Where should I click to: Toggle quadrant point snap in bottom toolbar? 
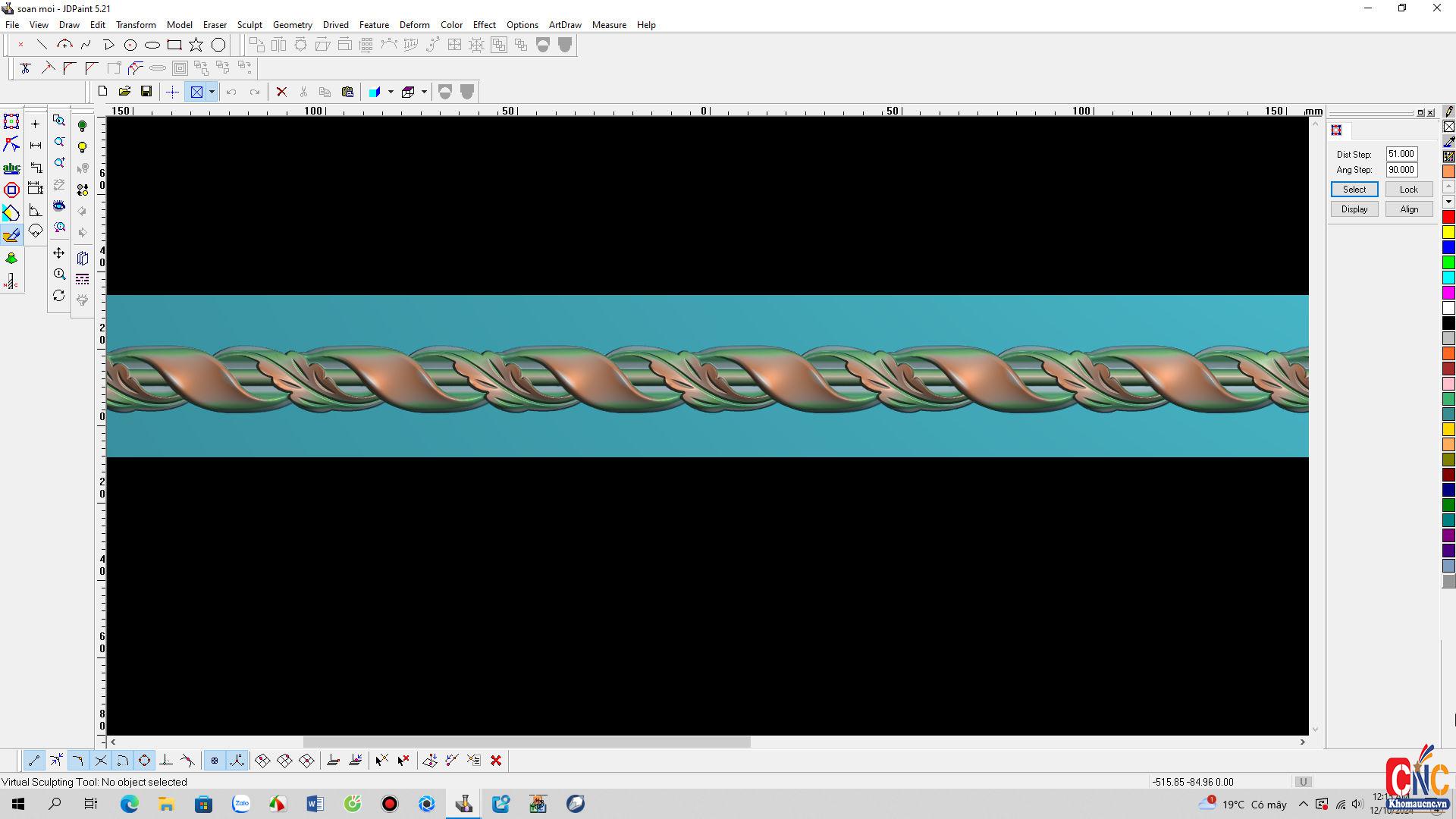[144, 761]
